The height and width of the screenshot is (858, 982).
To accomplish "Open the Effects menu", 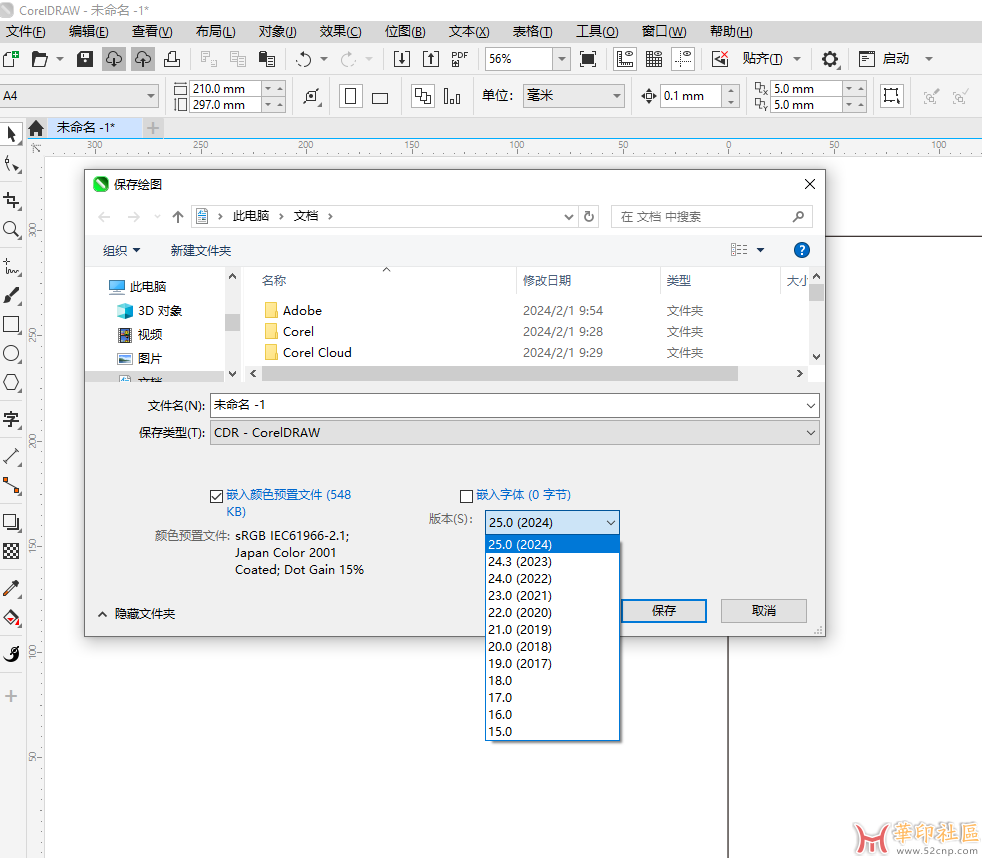I will 341,31.
